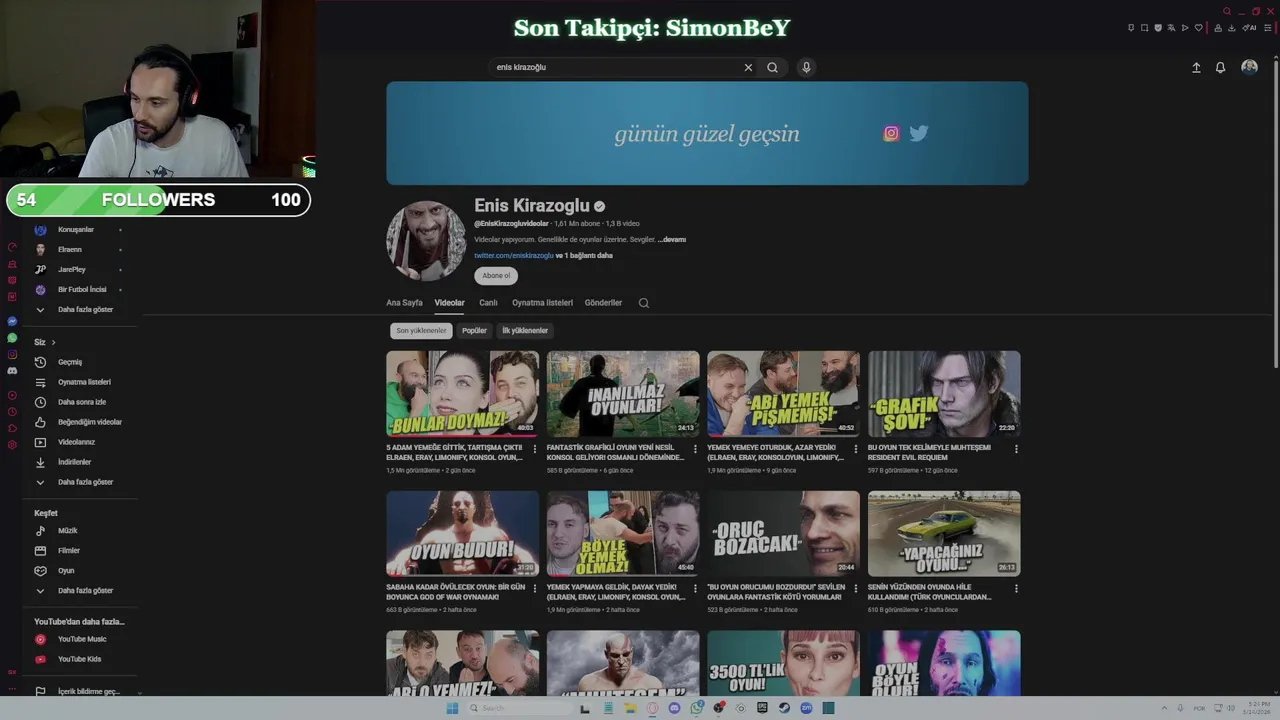This screenshot has width=1280, height=720.
Task: Open Instagram in browser sidebar
Action: click(12, 354)
